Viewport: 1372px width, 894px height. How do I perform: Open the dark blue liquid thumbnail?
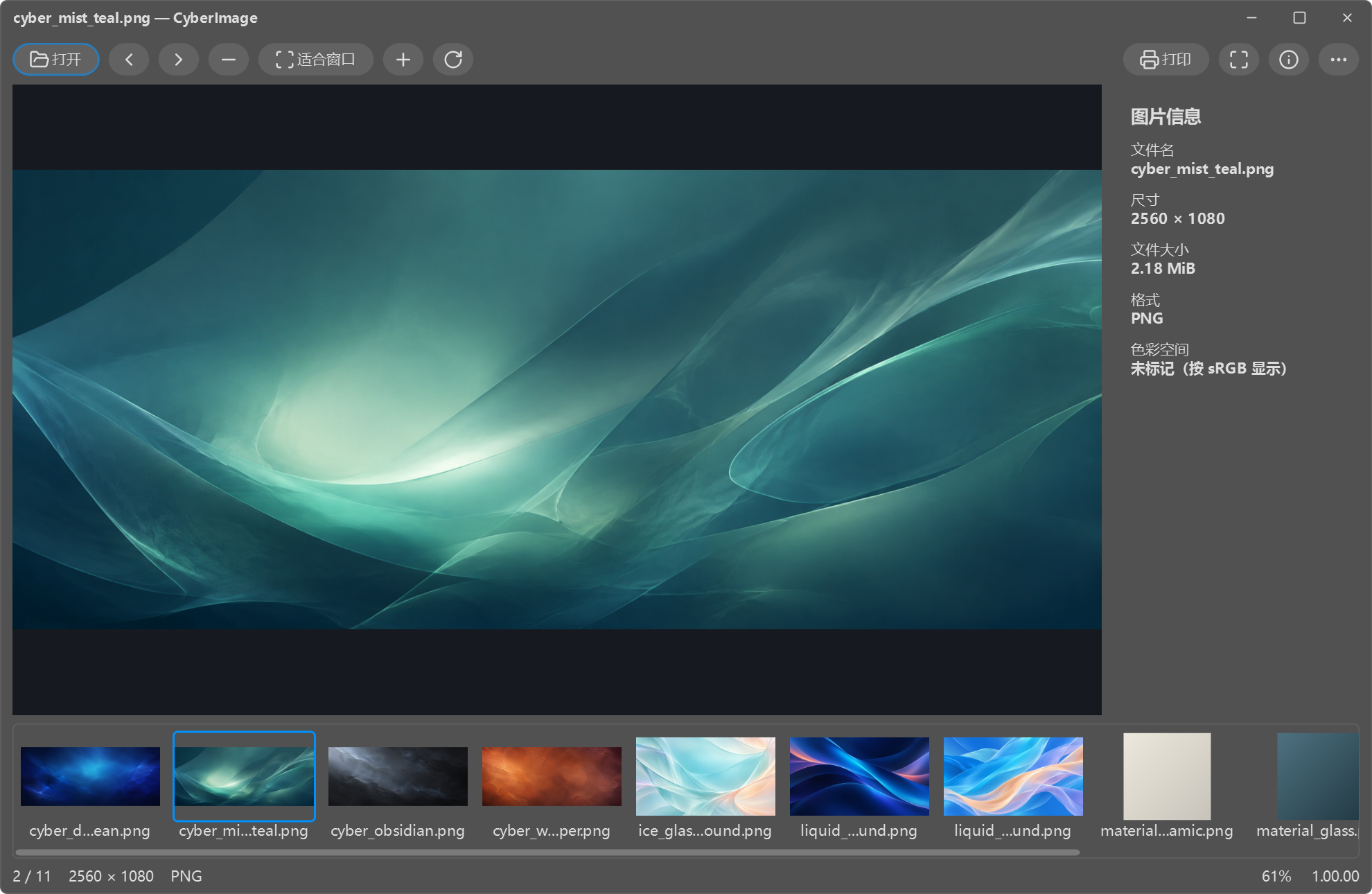859,785
